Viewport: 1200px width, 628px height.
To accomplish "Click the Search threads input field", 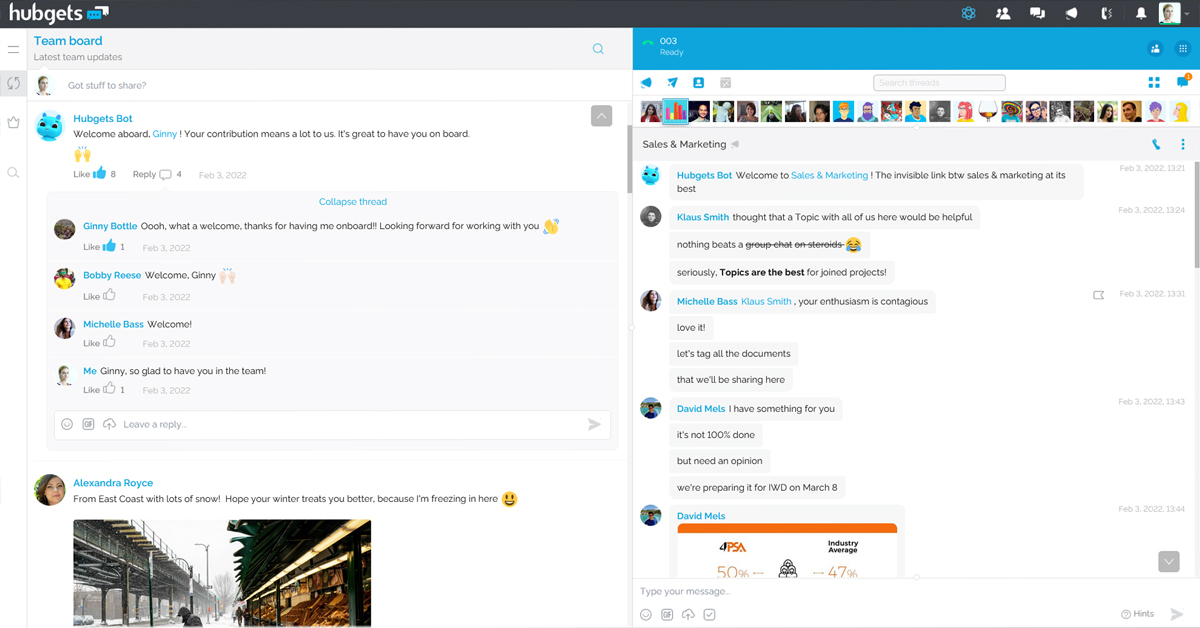I will [939, 83].
